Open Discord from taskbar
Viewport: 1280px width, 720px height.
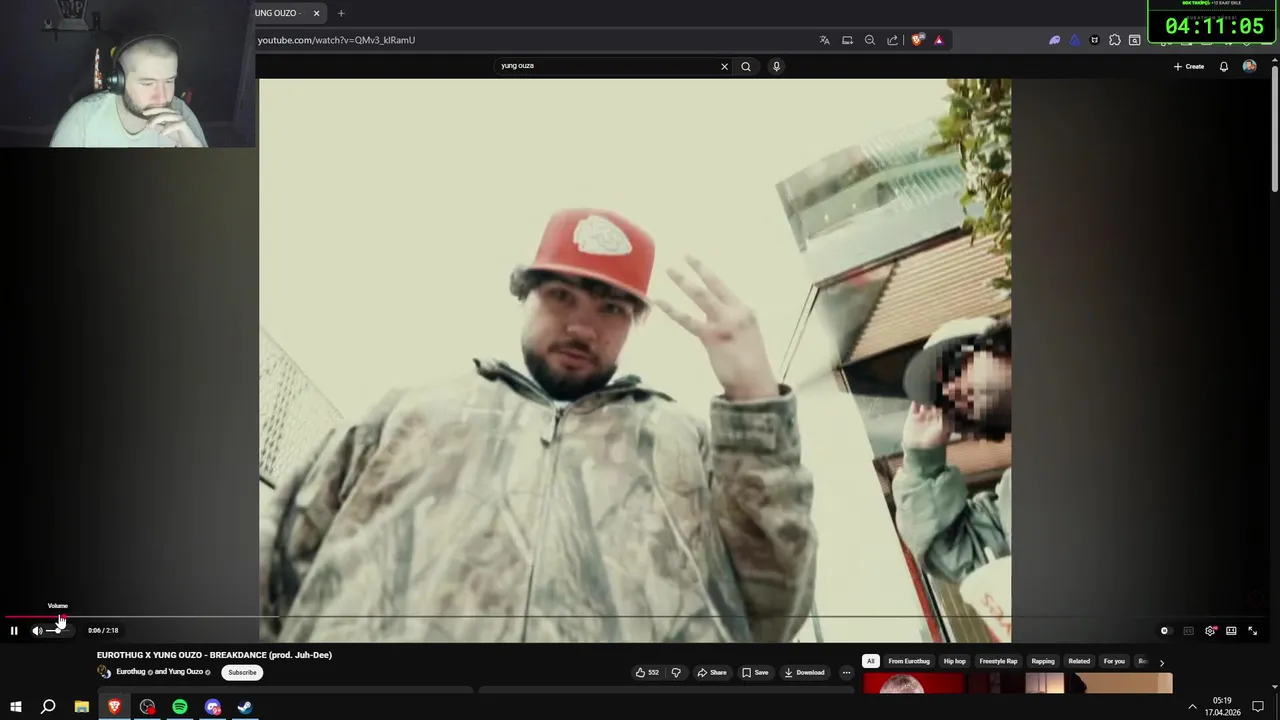click(x=213, y=707)
